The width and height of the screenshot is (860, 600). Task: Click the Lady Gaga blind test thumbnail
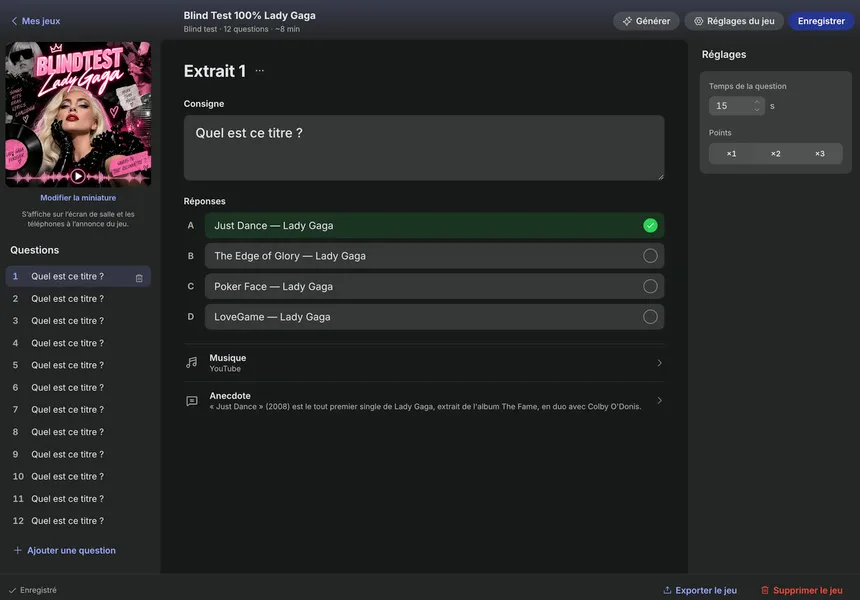click(78, 114)
